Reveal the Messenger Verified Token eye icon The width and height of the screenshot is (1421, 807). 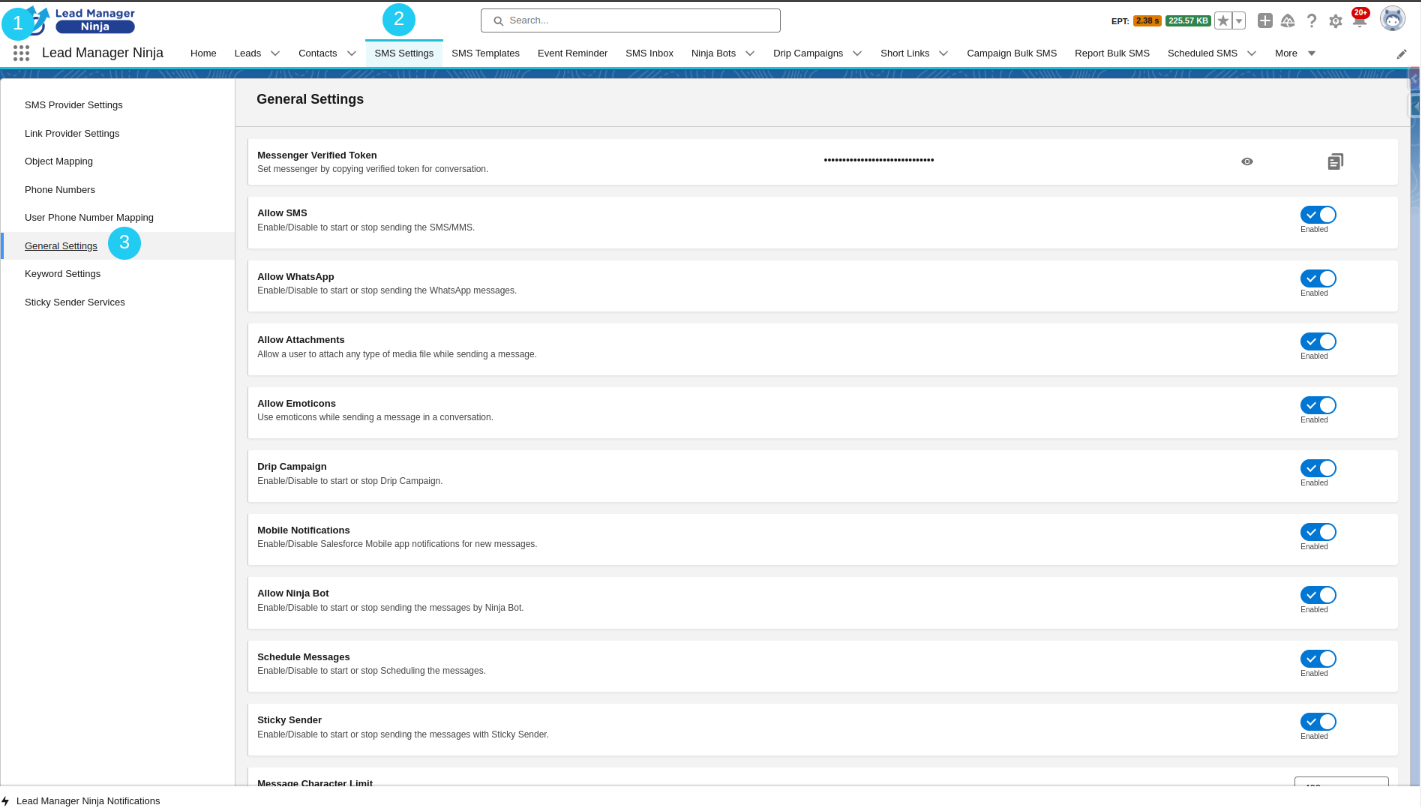1247,162
